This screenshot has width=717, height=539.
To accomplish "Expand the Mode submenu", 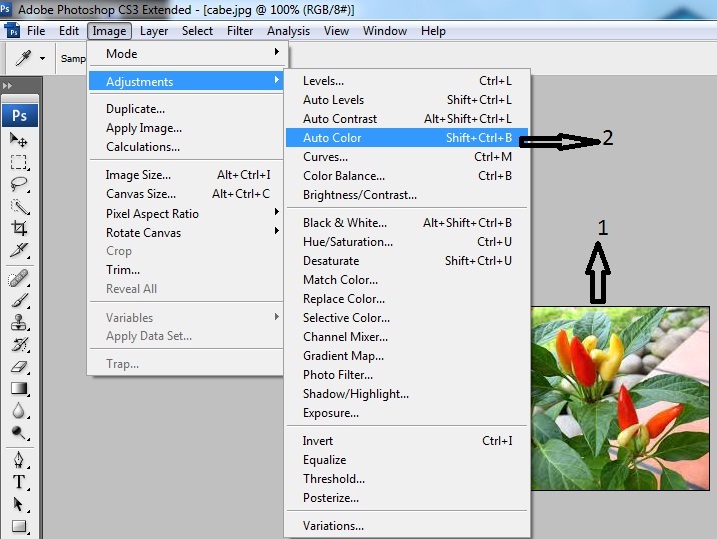I will [188, 53].
